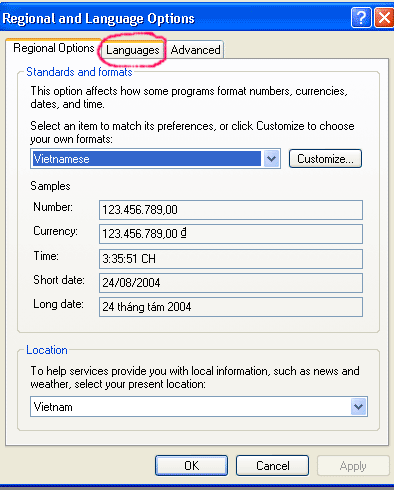This screenshot has height=490, width=394.
Task: Open the Help question mark button
Action: coord(361,18)
